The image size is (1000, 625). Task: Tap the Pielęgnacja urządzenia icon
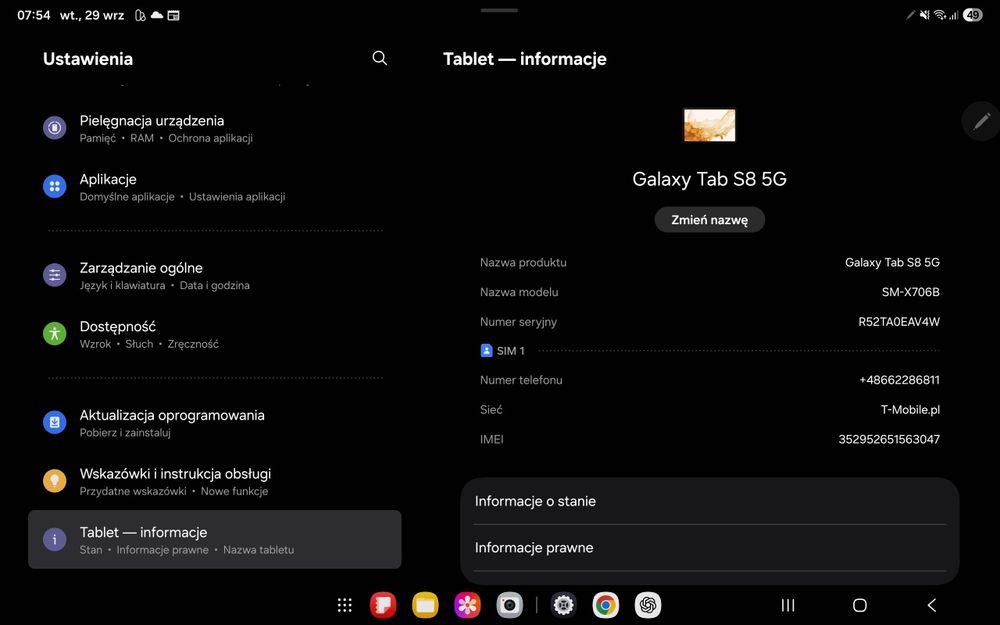[54, 128]
